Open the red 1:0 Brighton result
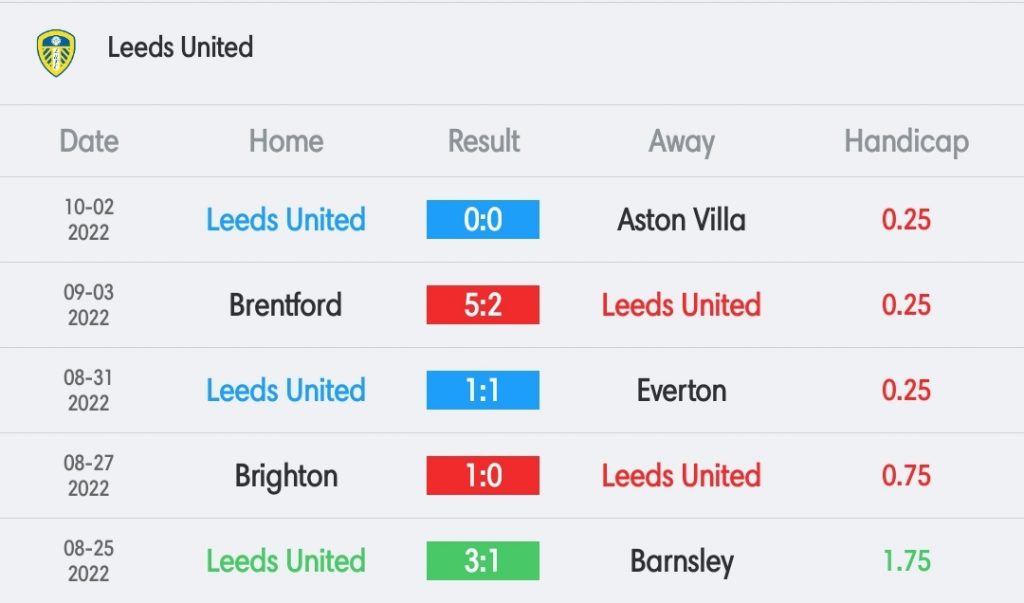 tap(483, 475)
